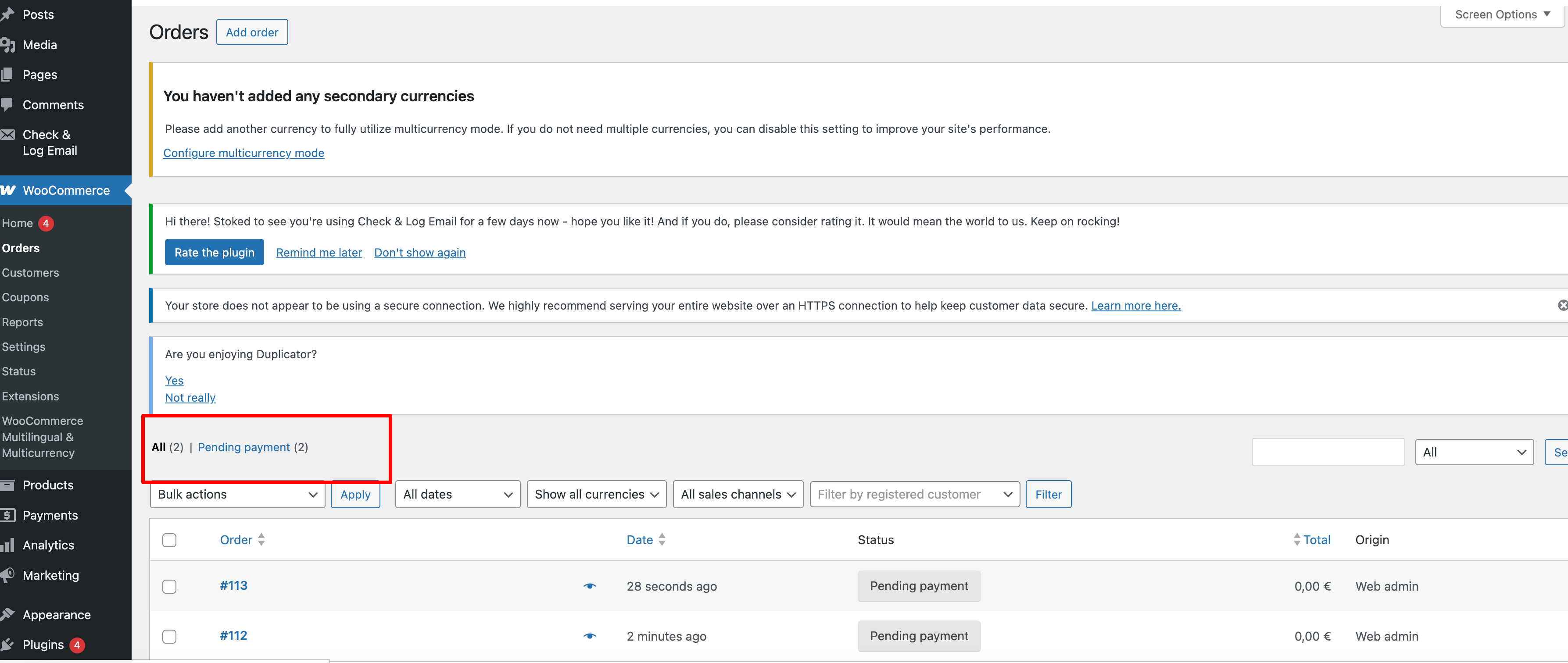Preview order #113 with eye icon

click(x=589, y=586)
